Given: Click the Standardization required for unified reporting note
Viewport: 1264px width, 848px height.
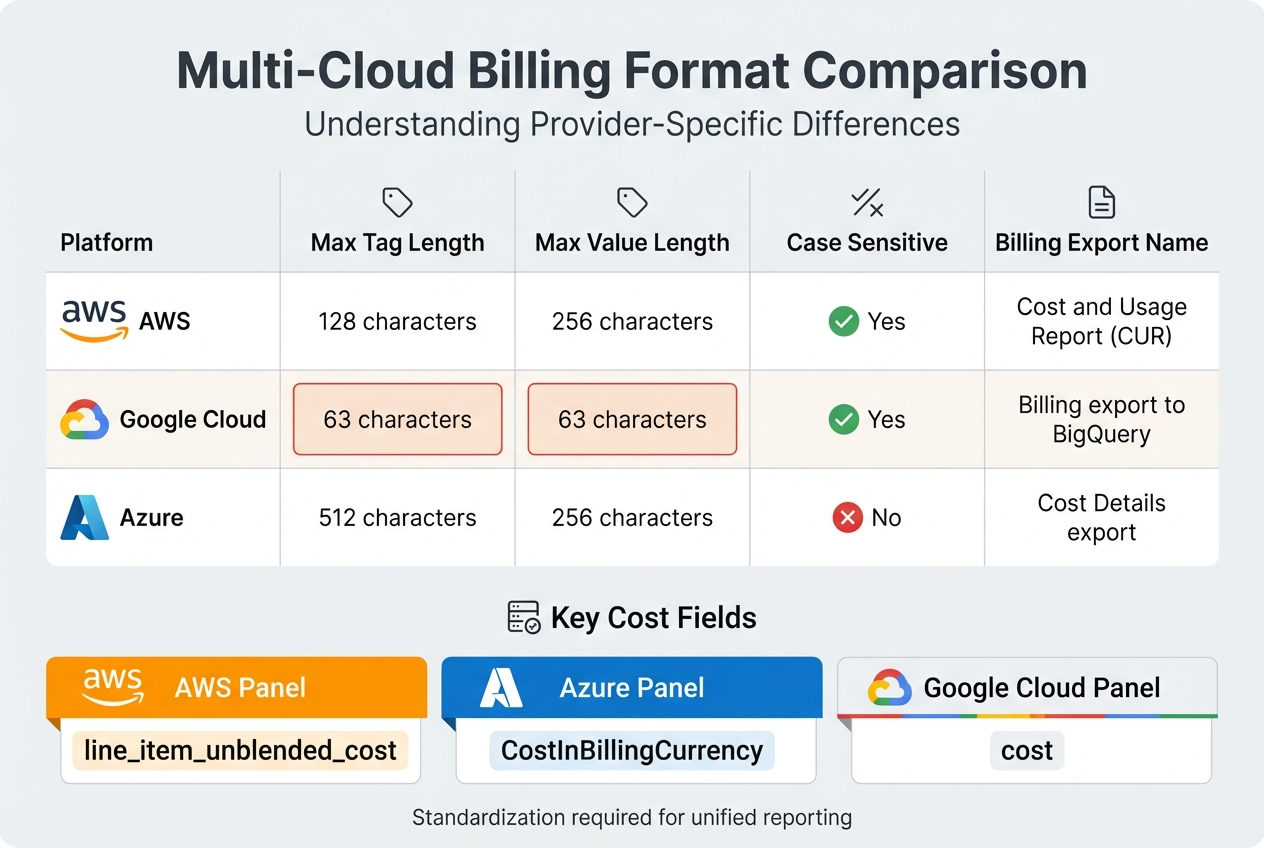Looking at the screenshot, I should click(x=632, y=818).
